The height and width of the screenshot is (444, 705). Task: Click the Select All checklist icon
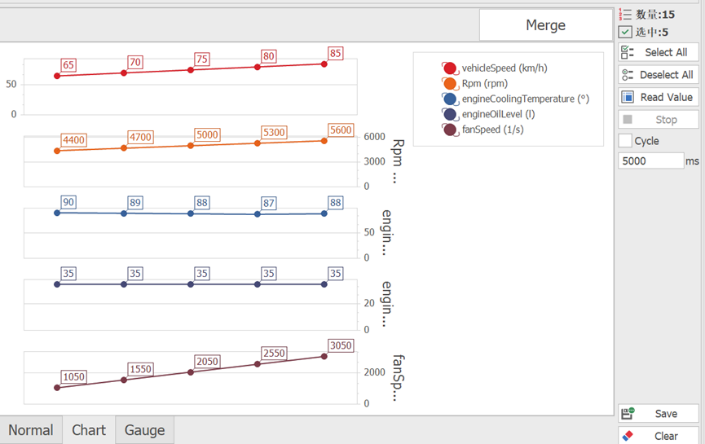627,52
